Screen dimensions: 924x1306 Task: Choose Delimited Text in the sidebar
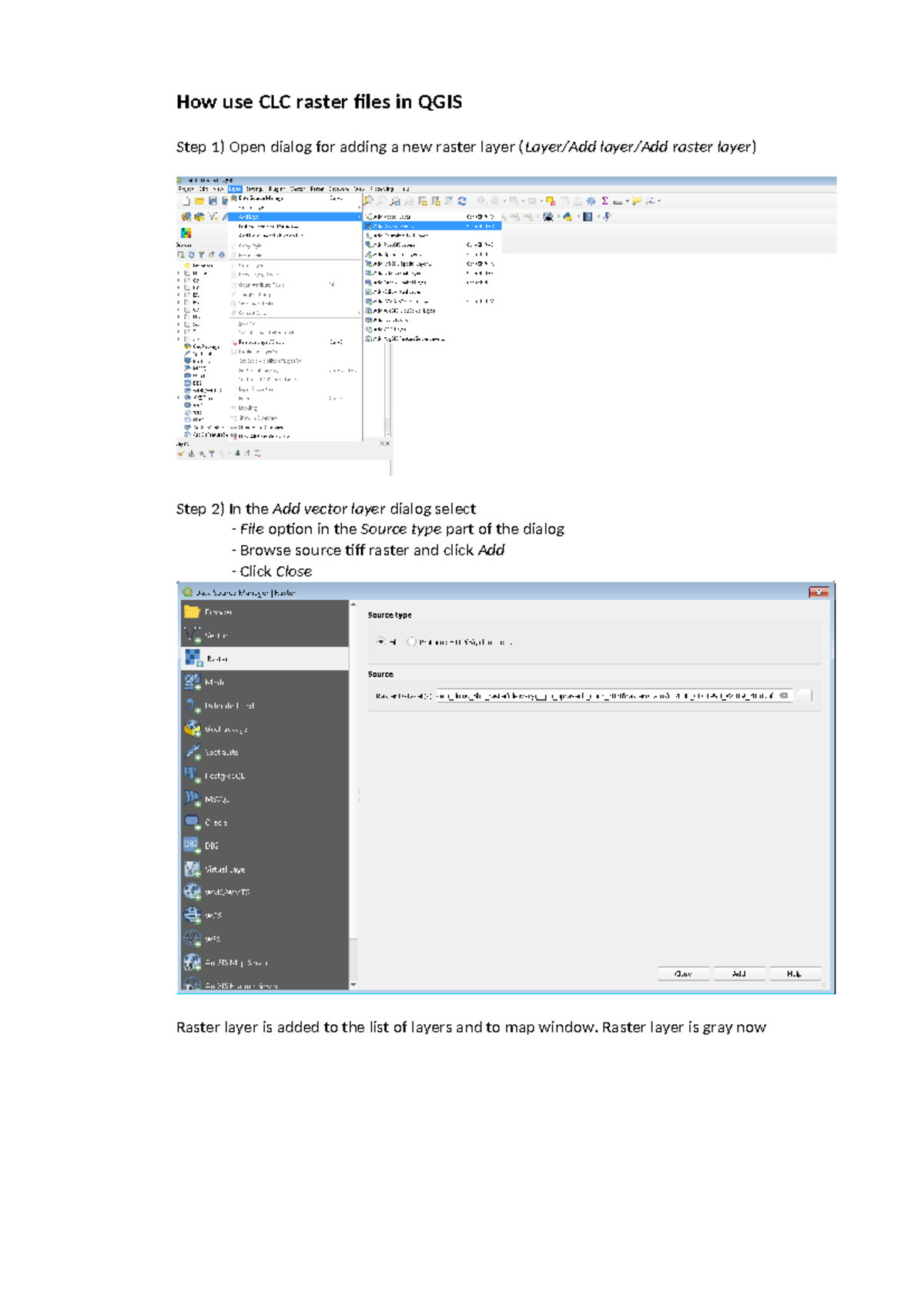(x=265, y=705)
